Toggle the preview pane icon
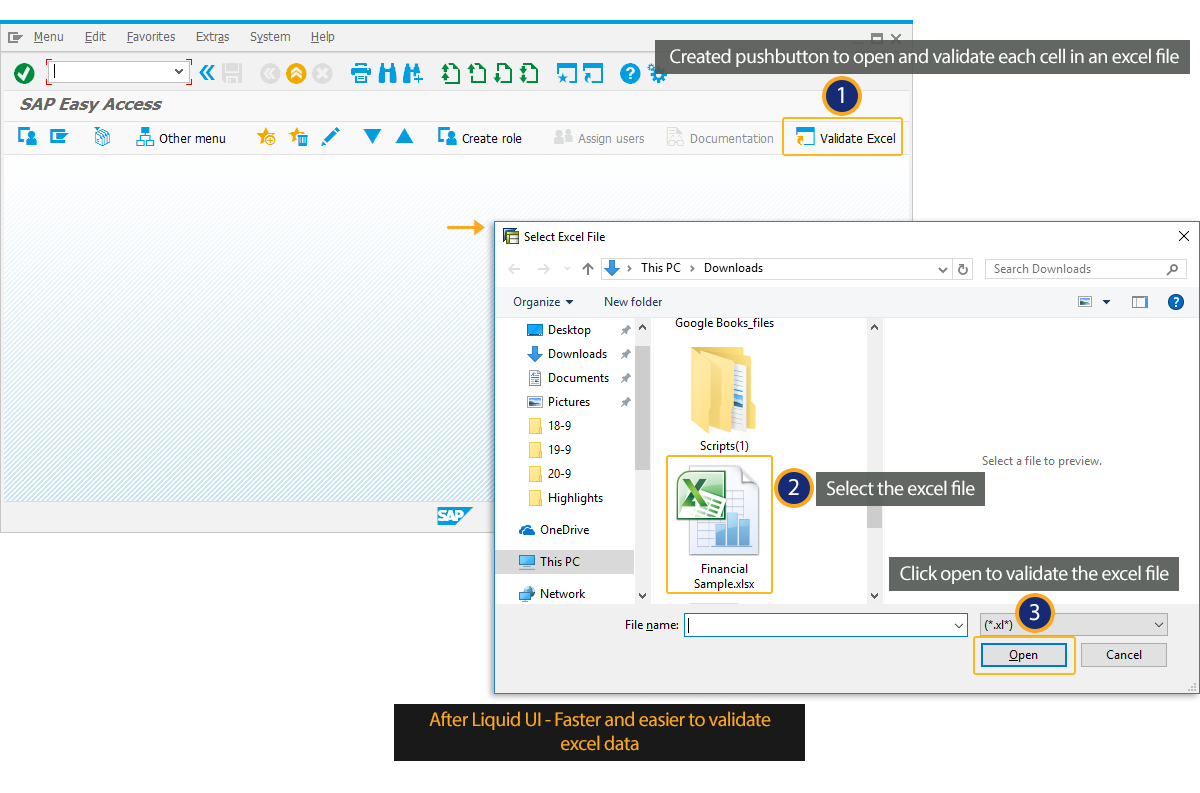The height and width of the screenshot is (793, 1200). coord(1140,302)
